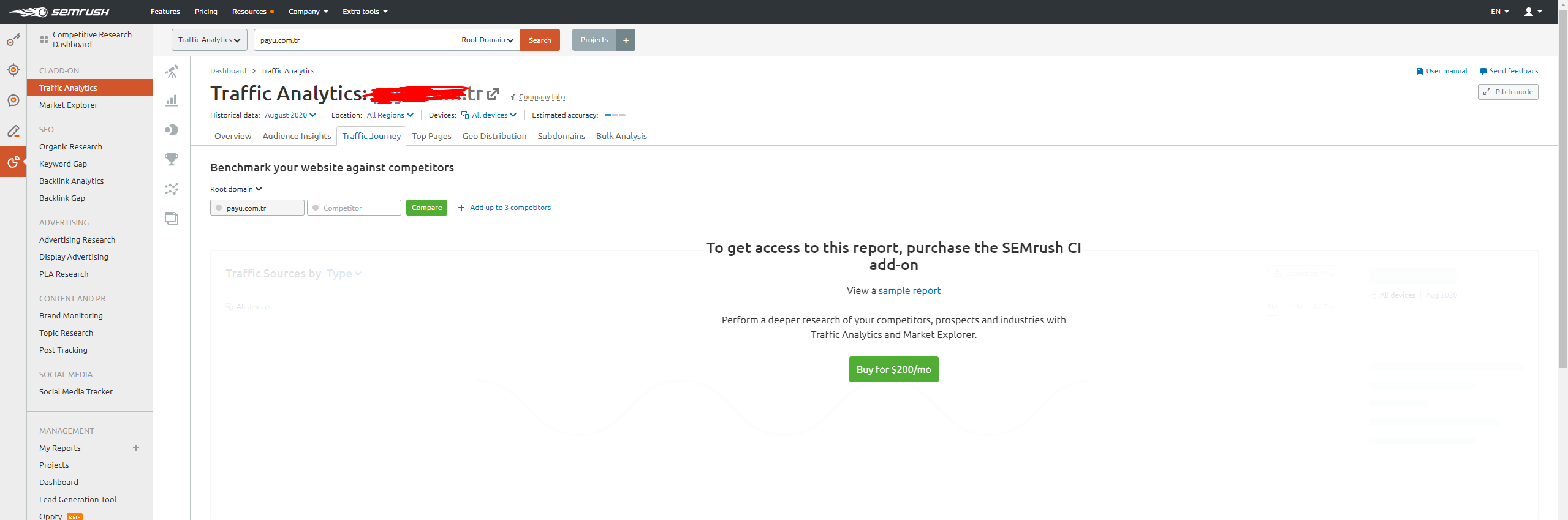
Task: Open the key-shaped toolkit icon in left rail
Action: [13, 40]
